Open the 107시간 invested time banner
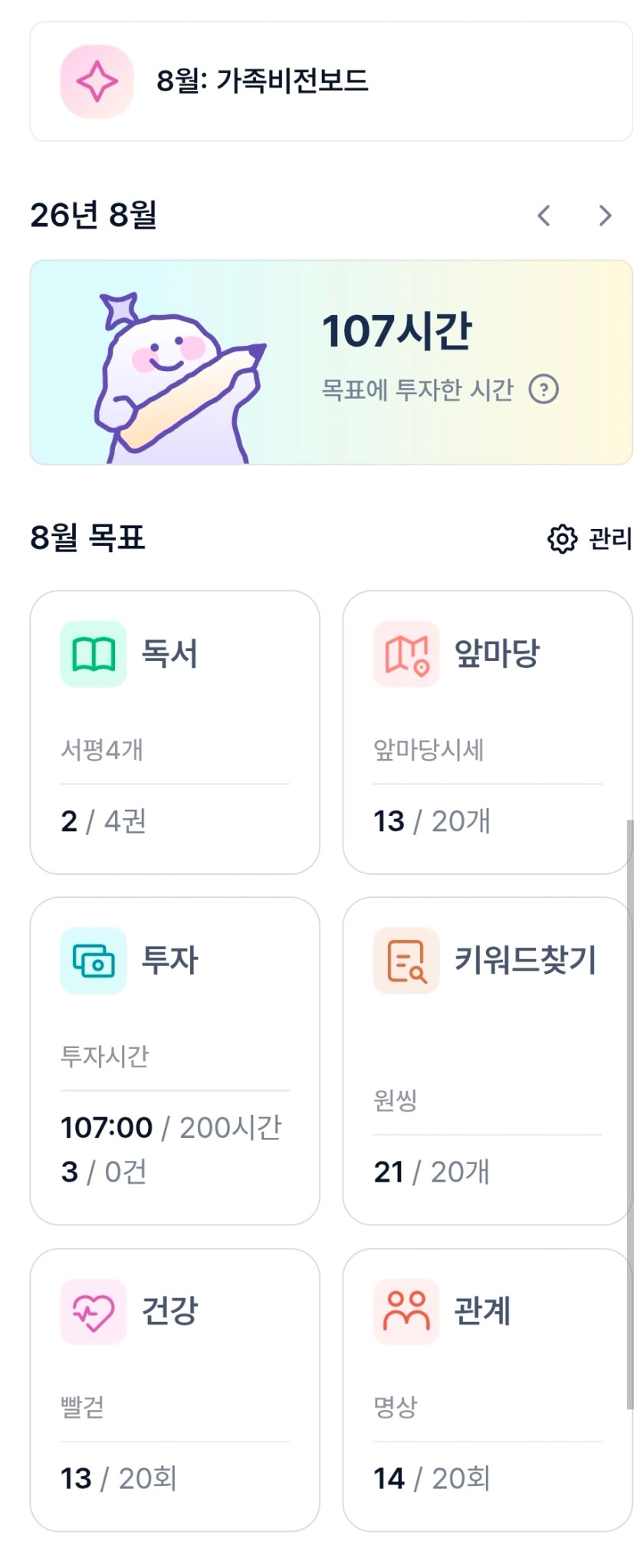Viewport: 634px width, 1568px height. [x=331, y=362]
